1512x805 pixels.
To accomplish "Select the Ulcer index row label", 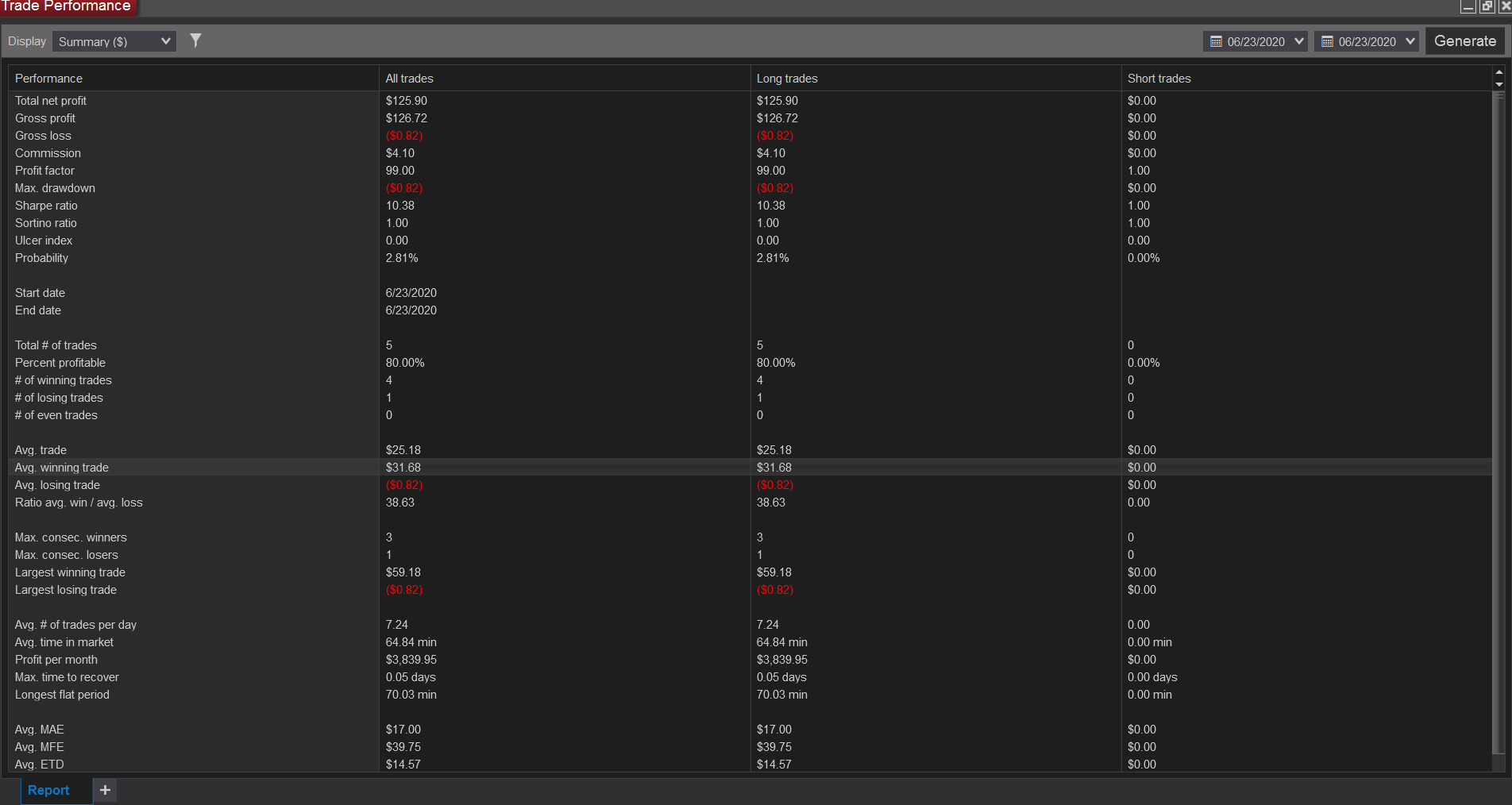I will [44, 241].
